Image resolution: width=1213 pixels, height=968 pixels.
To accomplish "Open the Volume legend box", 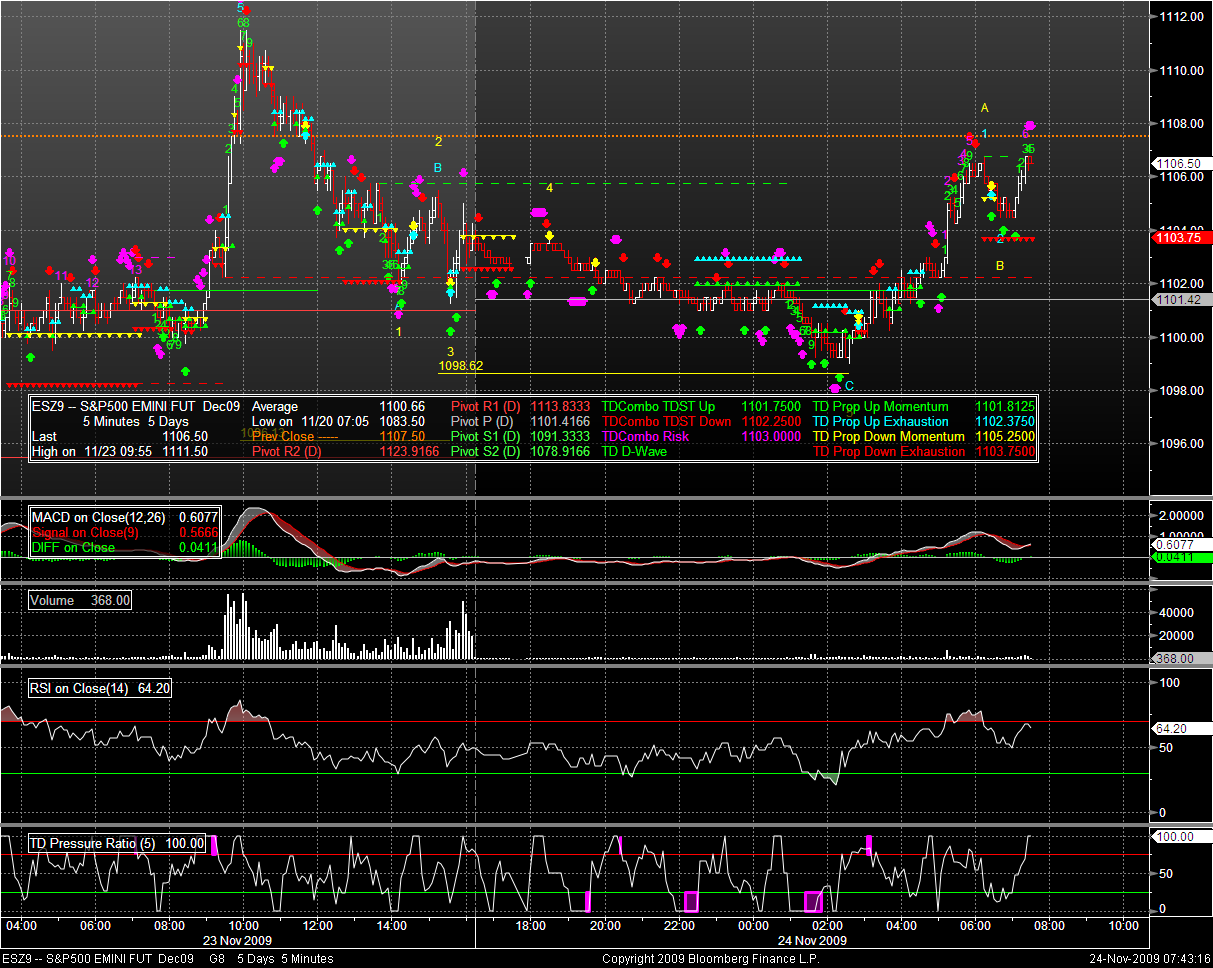I will (x=79, y=600).
